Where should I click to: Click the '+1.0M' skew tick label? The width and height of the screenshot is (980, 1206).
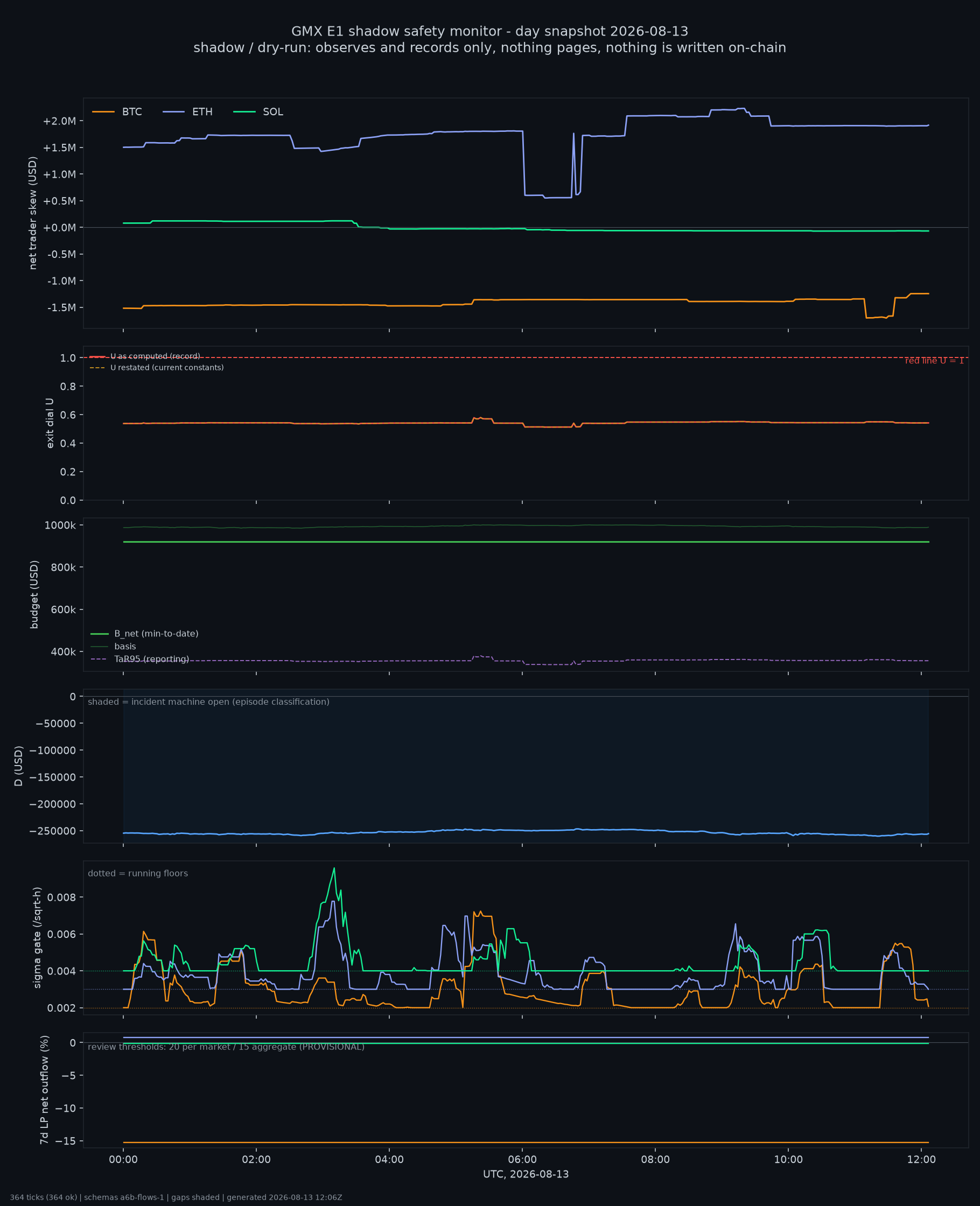(59, 174)
